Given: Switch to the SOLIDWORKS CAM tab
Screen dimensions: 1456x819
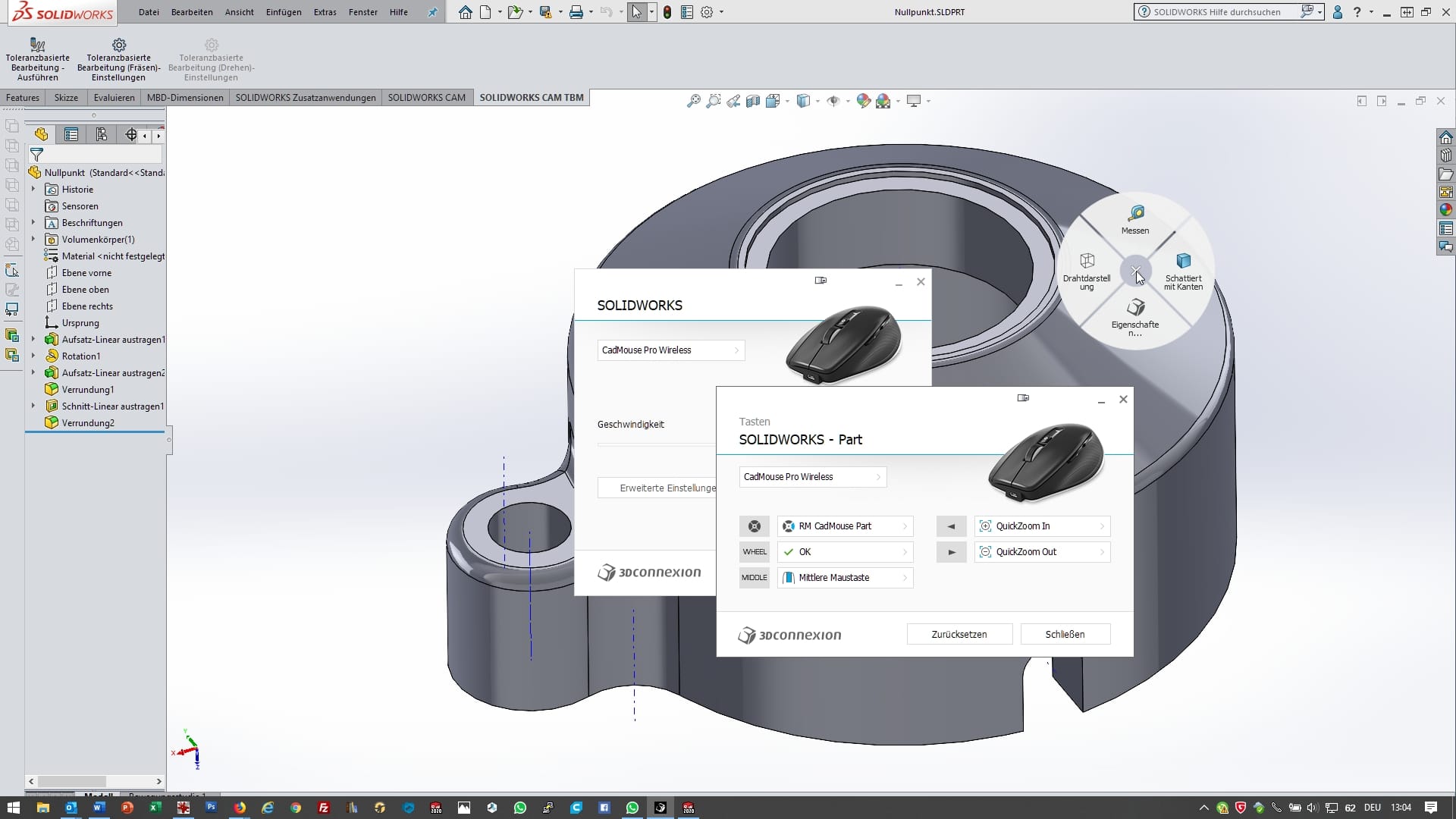Looking at the screenshot, I should [x=427, y=98].
